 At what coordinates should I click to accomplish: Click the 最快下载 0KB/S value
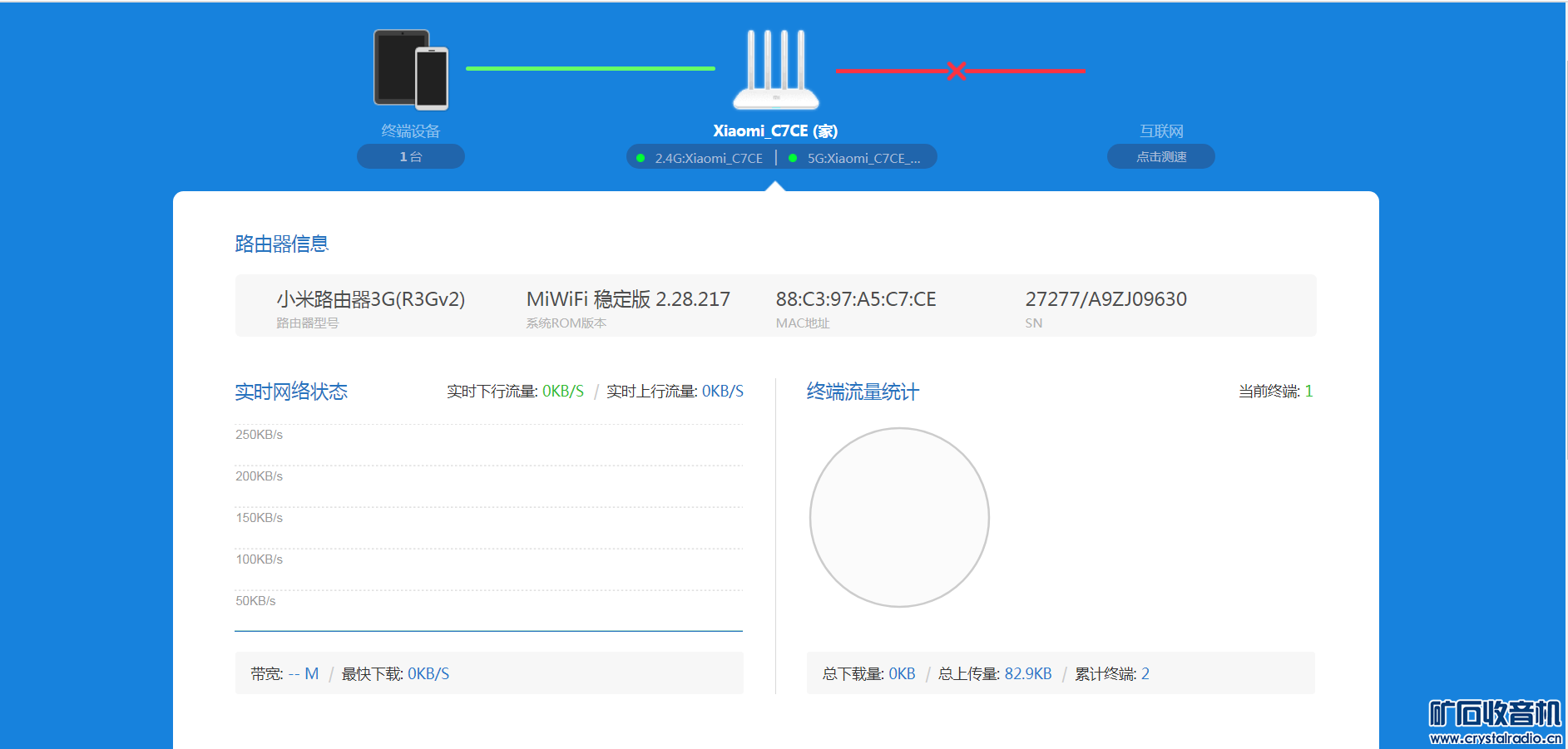pyautogui.click(x=428, y=674)
